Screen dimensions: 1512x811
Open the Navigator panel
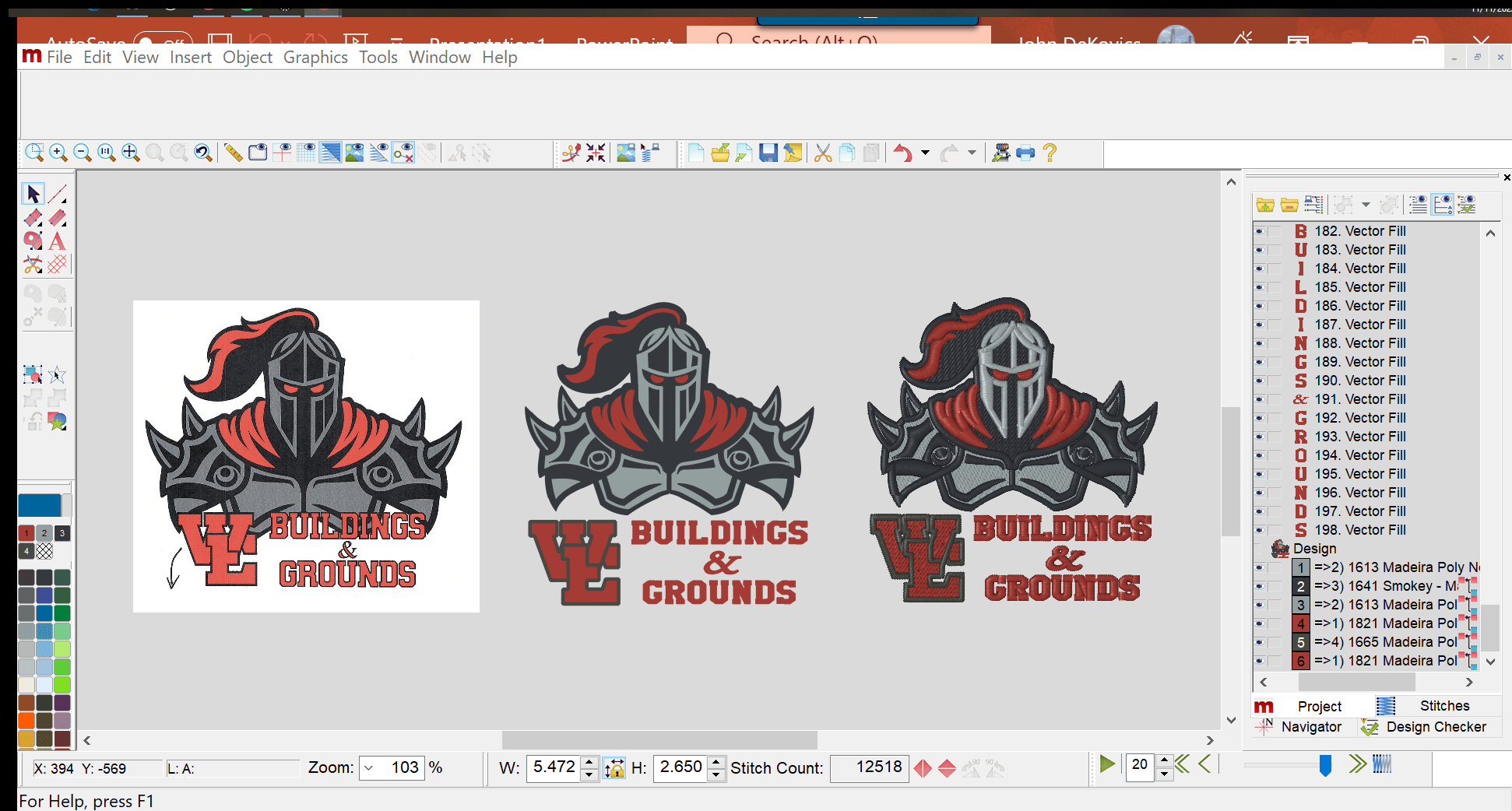[x=1311, y=727]
